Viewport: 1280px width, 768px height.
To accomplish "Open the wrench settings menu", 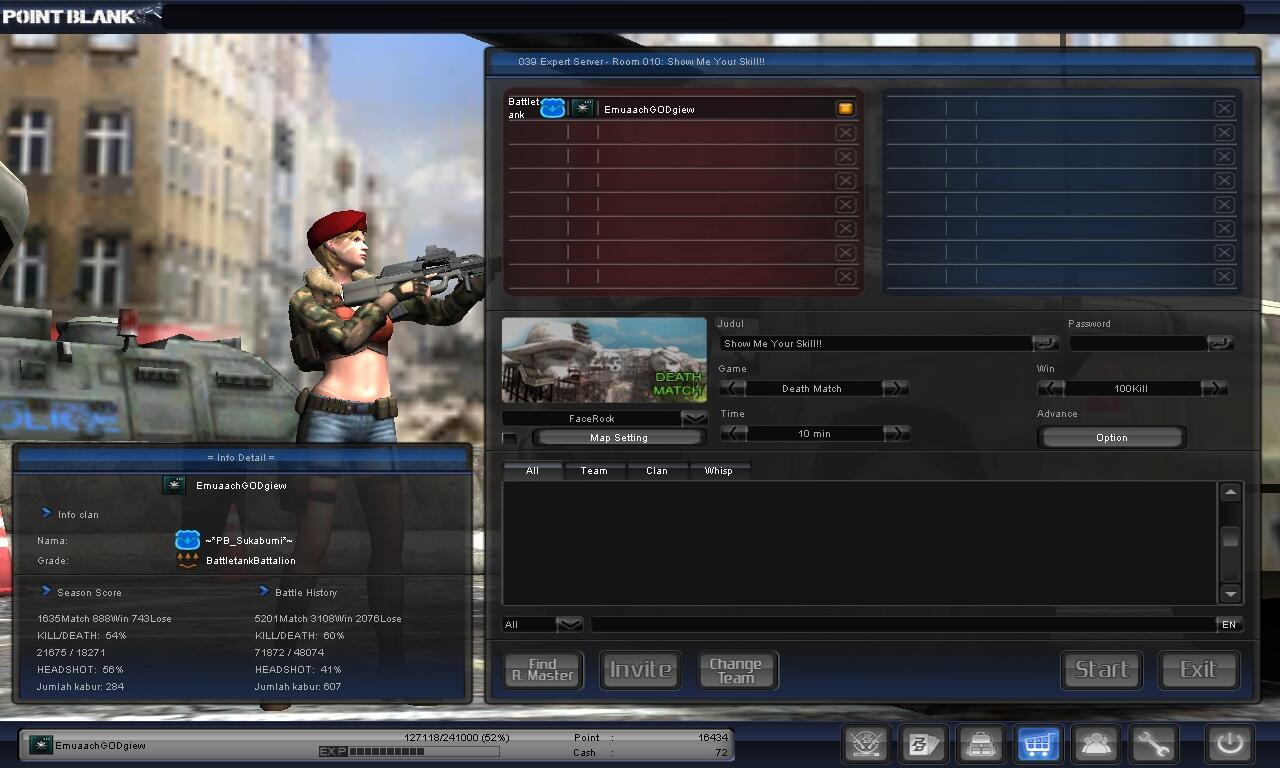I will 1152,744.
